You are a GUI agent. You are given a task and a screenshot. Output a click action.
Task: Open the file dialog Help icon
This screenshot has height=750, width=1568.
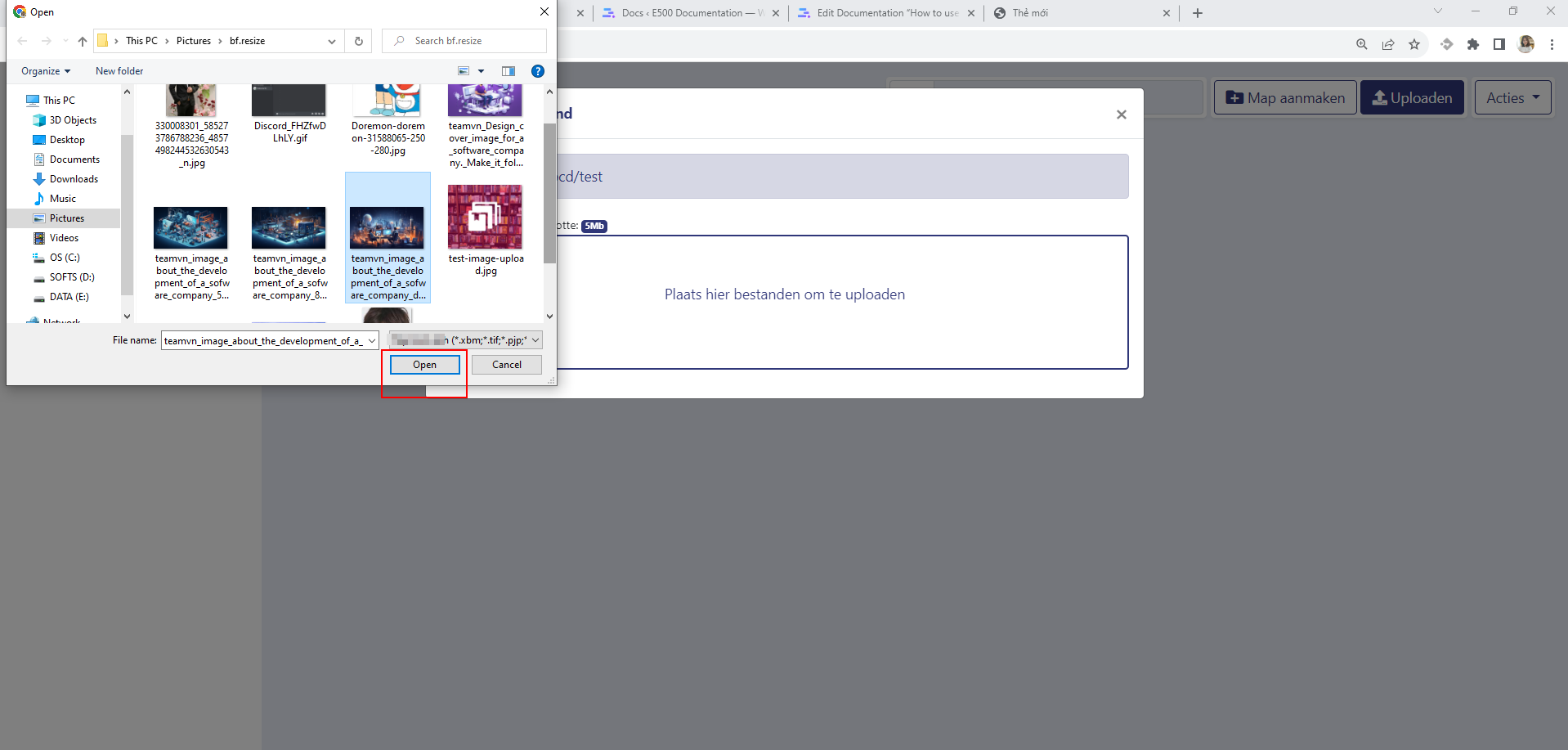coord(537,71)
